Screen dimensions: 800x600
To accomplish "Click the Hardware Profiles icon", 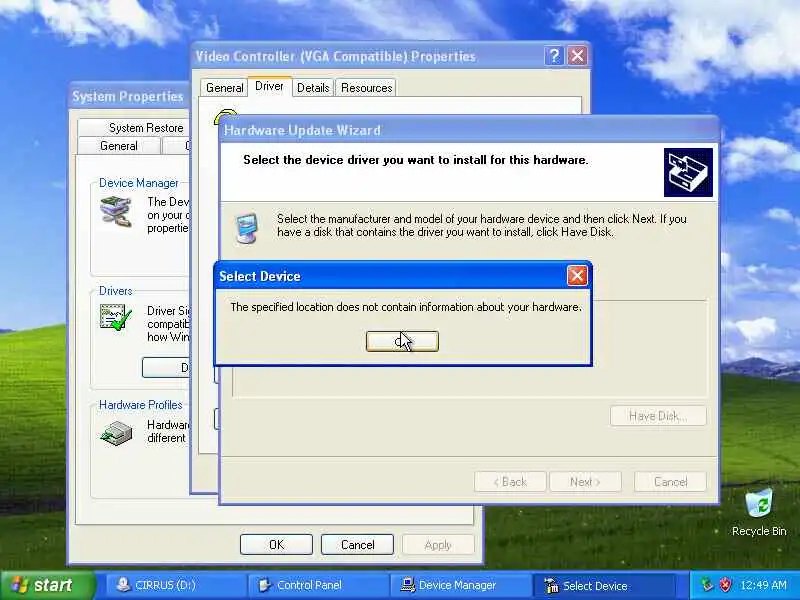I will [x=116, y=433].
